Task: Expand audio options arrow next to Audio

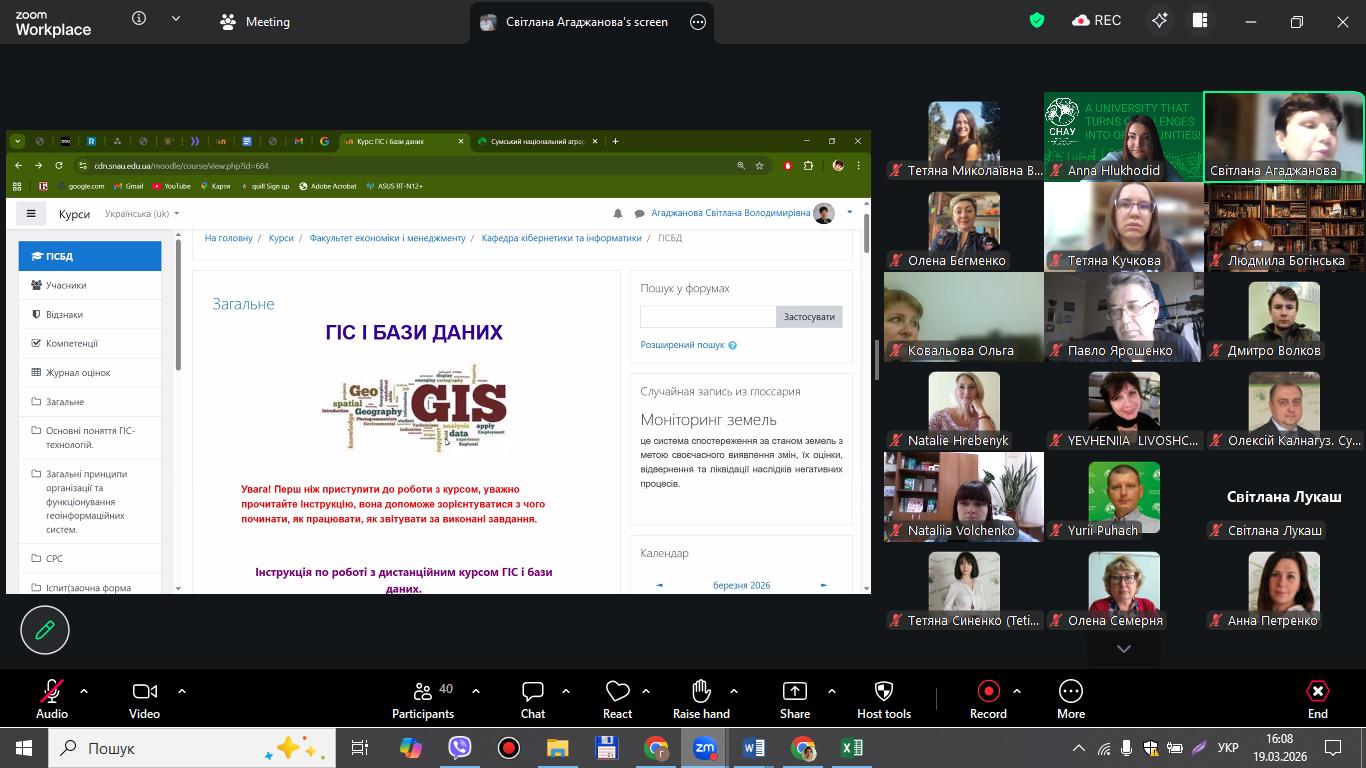Action: tap(84, 691)
